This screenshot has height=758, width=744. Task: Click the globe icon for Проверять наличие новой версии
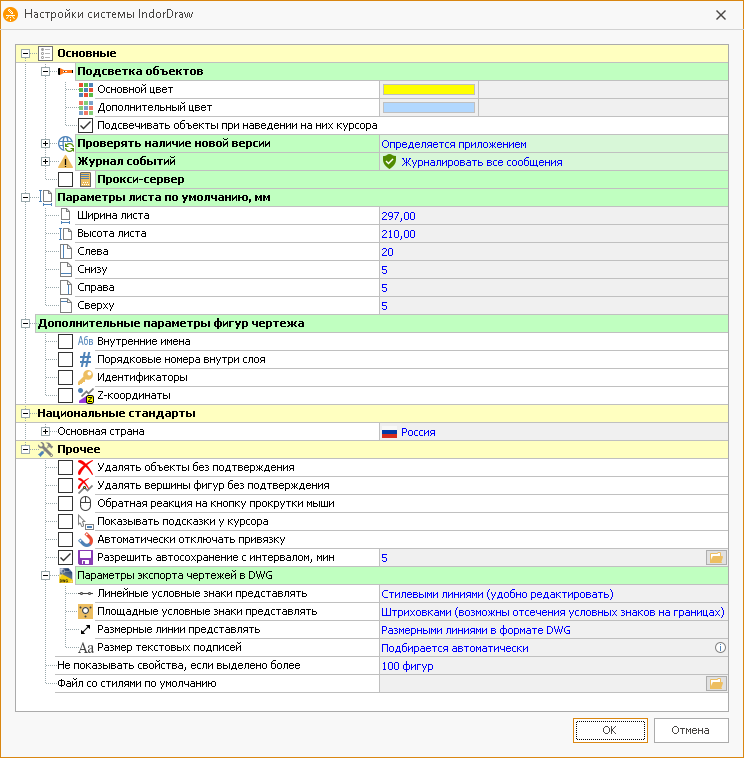pyautogui.click(x=65, y=144)
